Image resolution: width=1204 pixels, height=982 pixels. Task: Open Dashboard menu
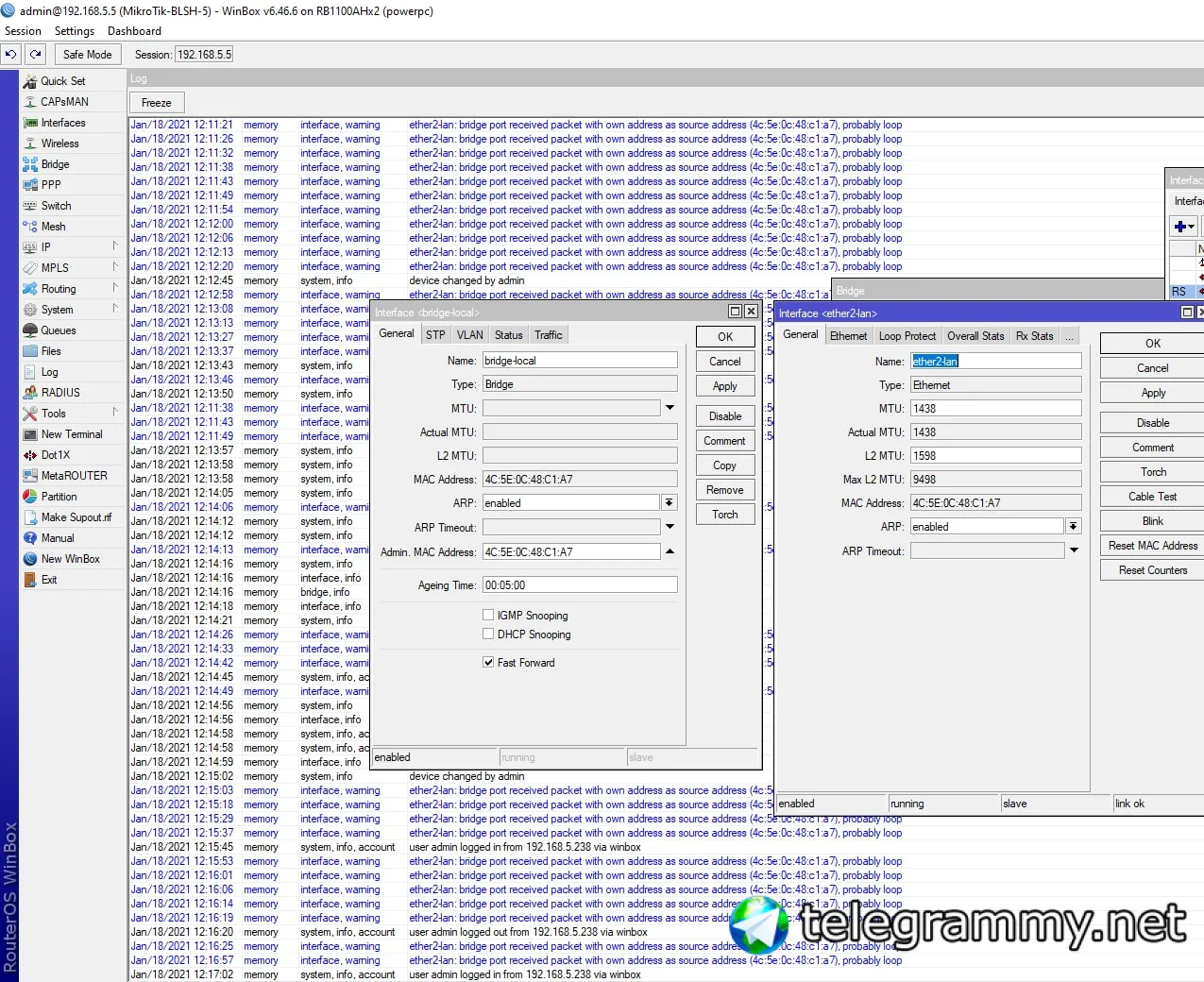click(134, 31)
